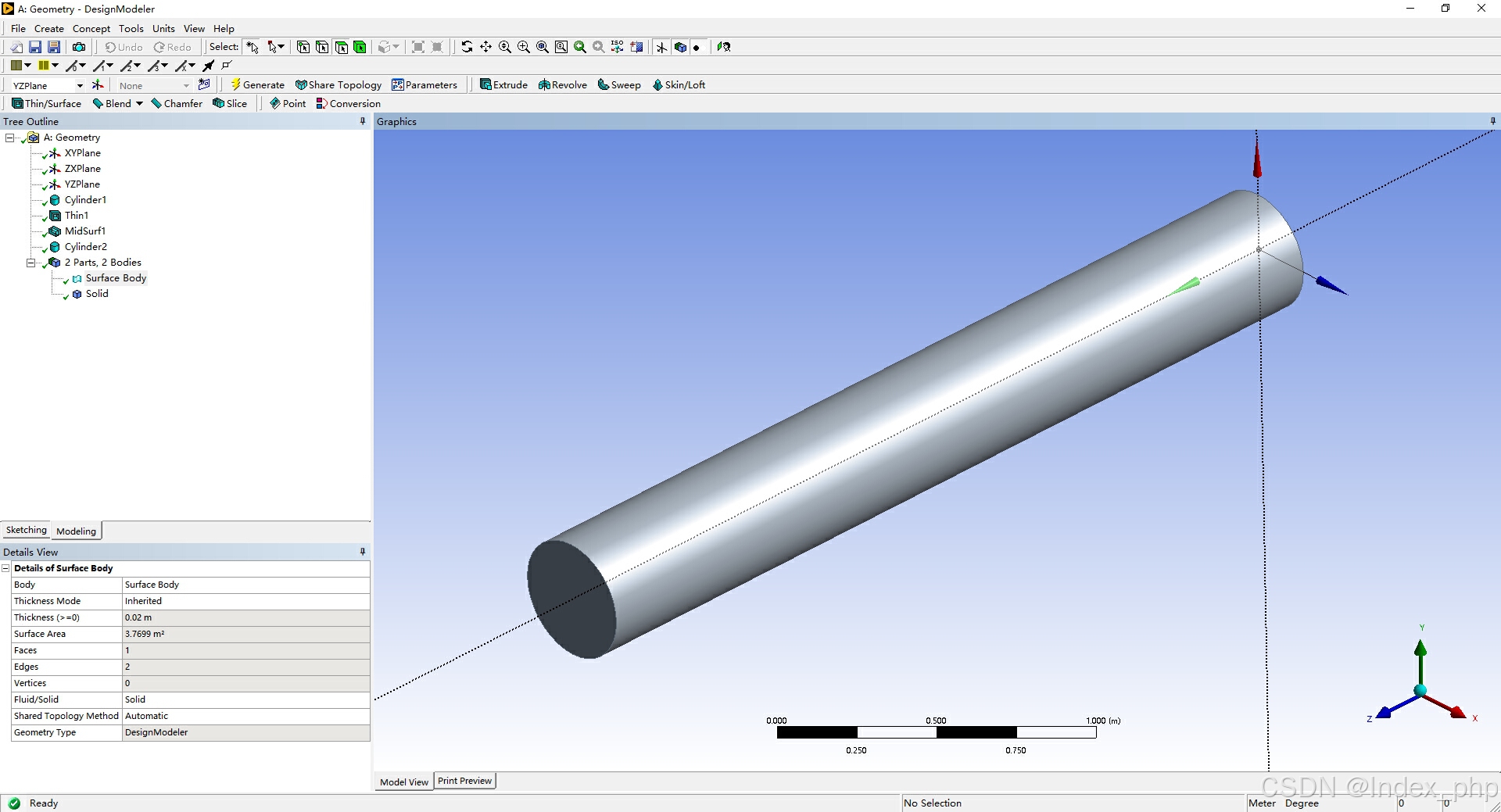The image size is (1501, 812).
Task: Collapse the 2 Parts, 2 Bodies node
Action: 31,263
